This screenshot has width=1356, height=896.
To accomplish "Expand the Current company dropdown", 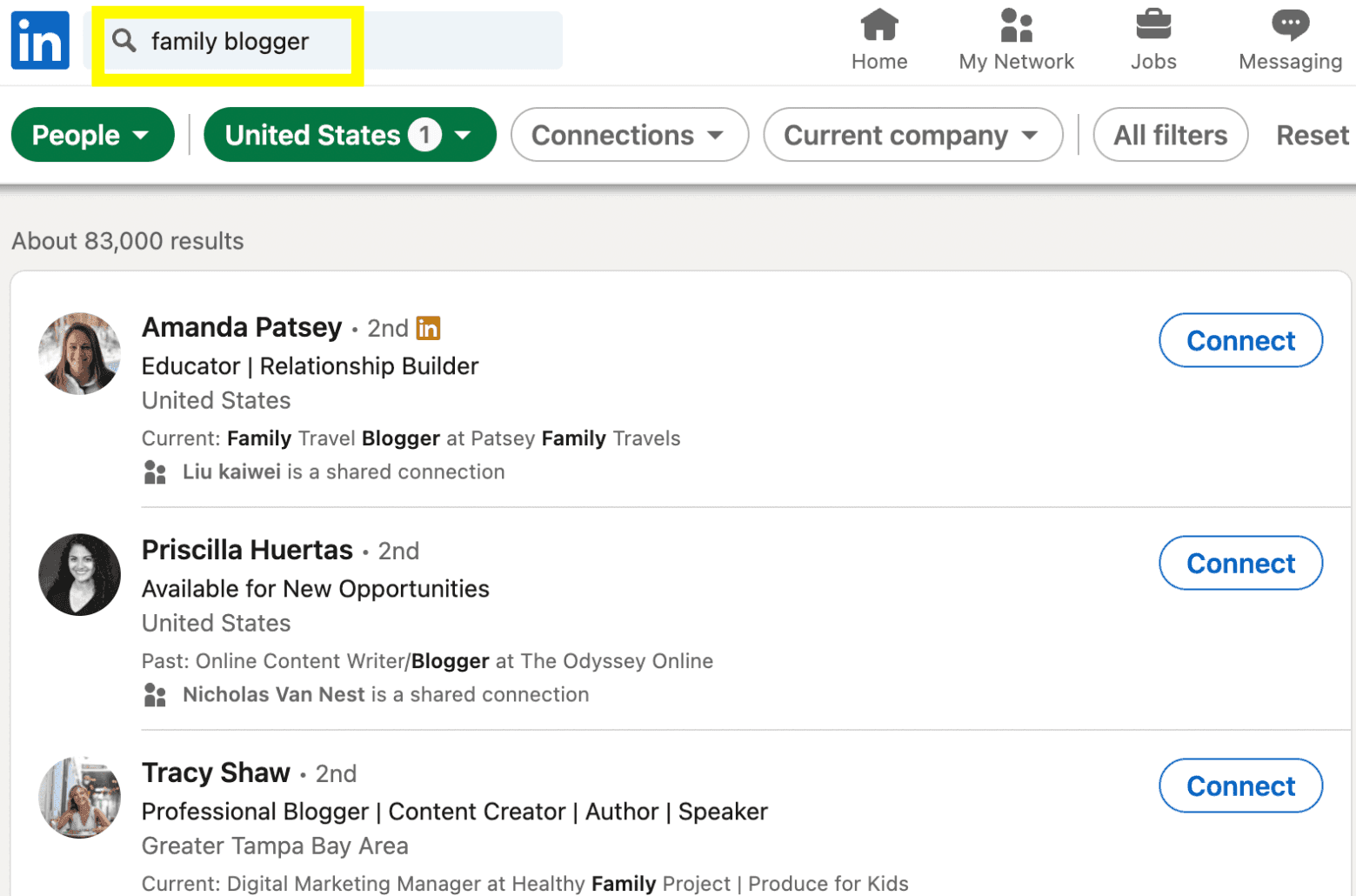I will pos(912,135).
